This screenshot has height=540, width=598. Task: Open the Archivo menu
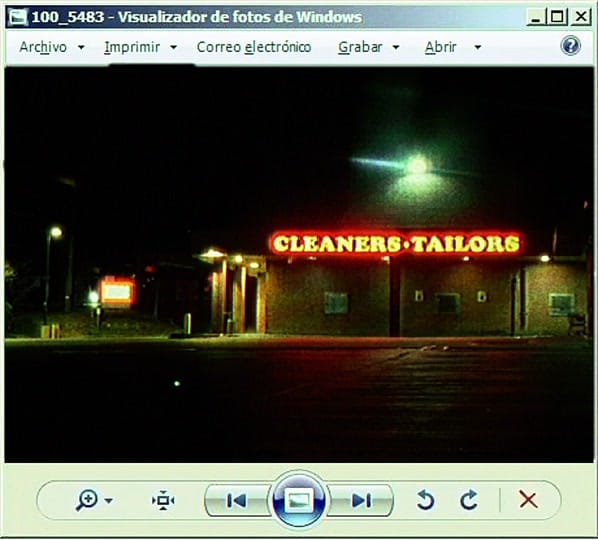(43, 47)
